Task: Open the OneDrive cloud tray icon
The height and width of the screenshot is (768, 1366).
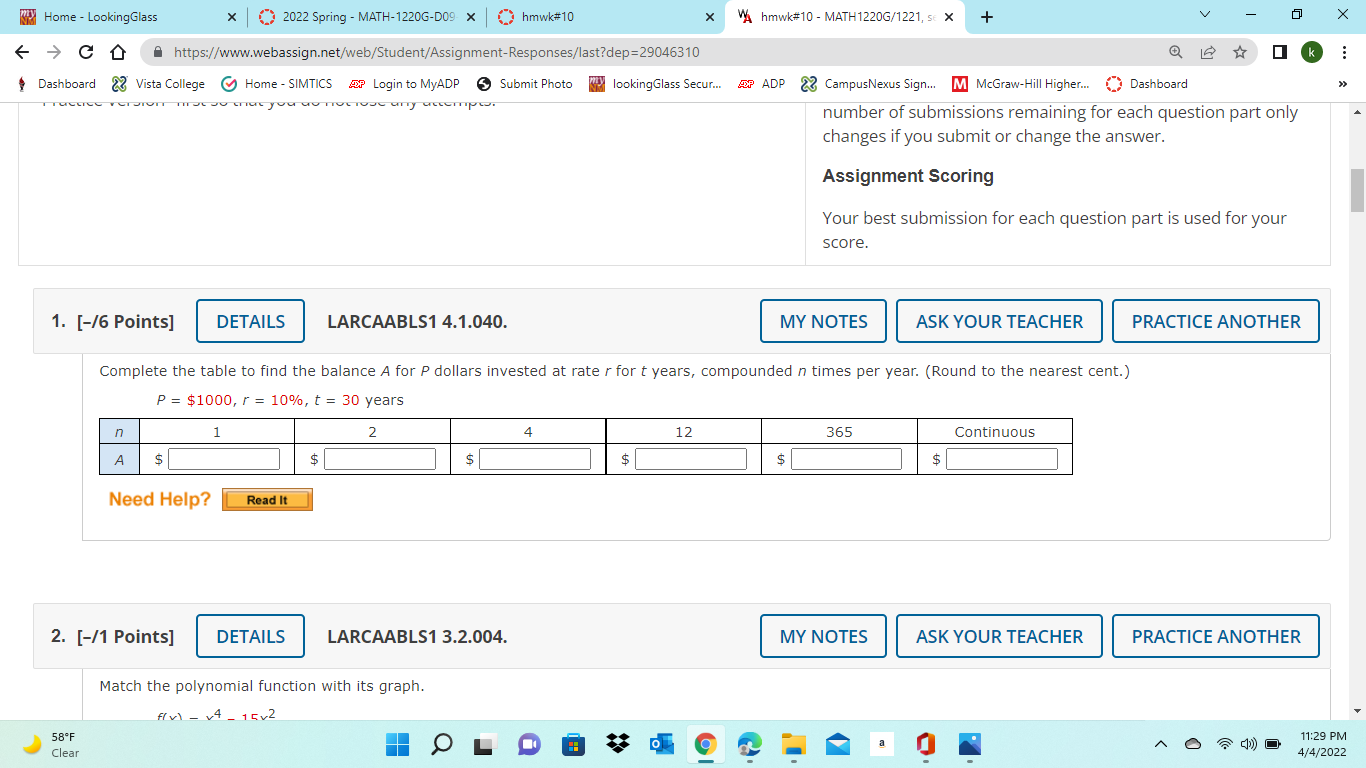Action: click(1193, 744)
